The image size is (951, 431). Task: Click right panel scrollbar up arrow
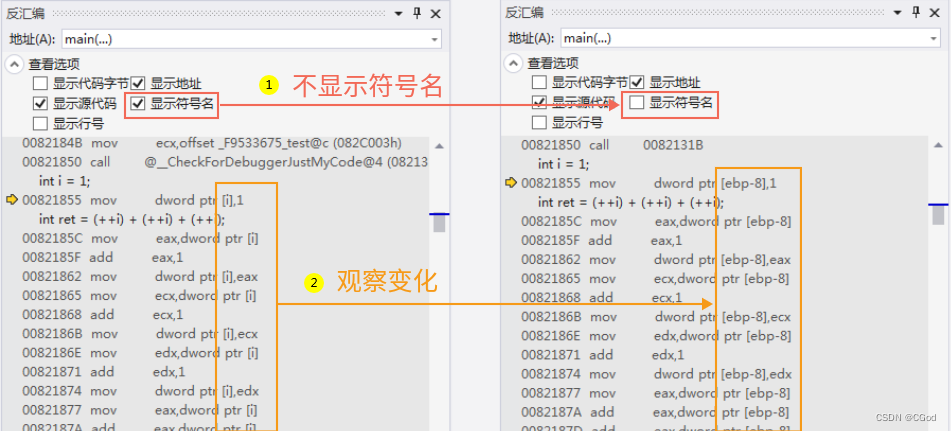pos(939,145)
